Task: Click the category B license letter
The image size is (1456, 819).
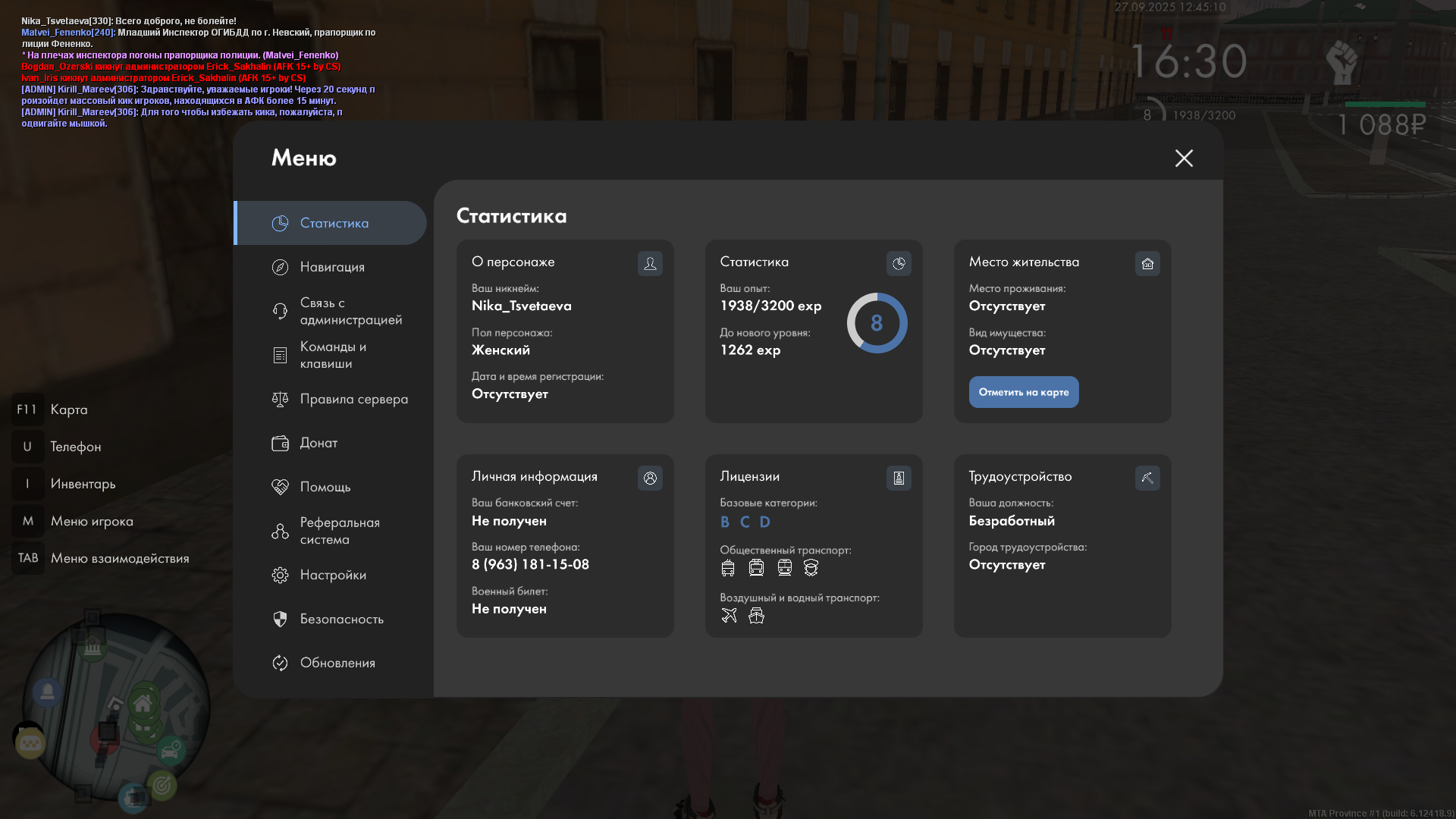Action: pyautogui.click(x=725, y=522)
